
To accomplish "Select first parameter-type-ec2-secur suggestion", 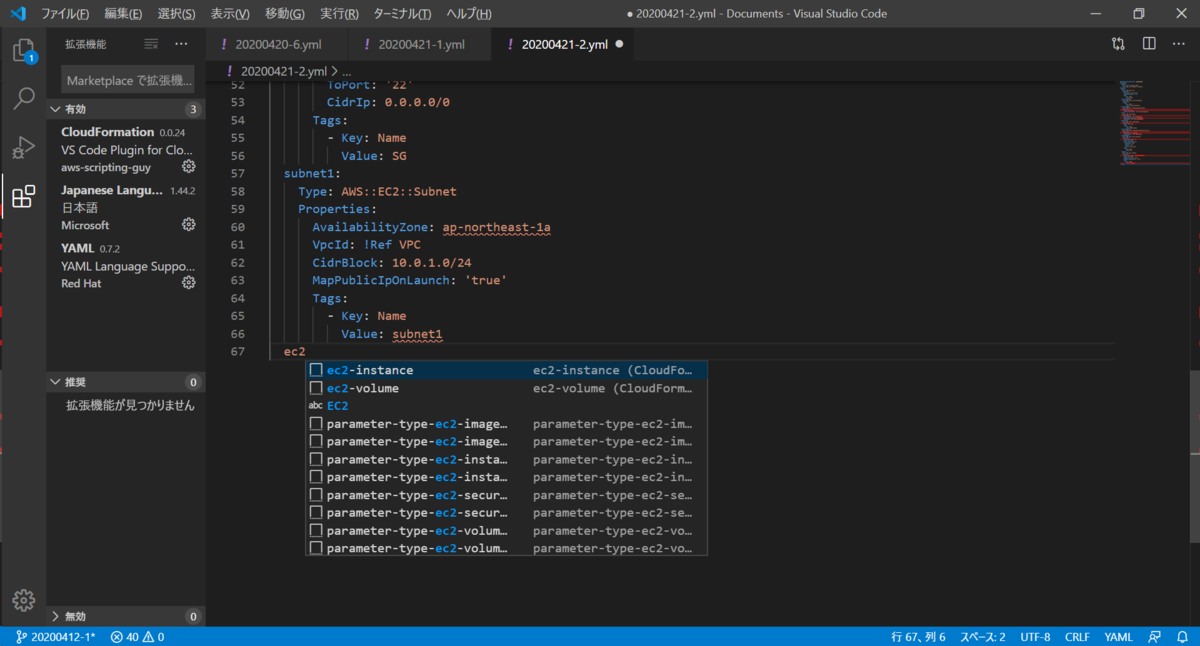I will (x=506, y=496).
